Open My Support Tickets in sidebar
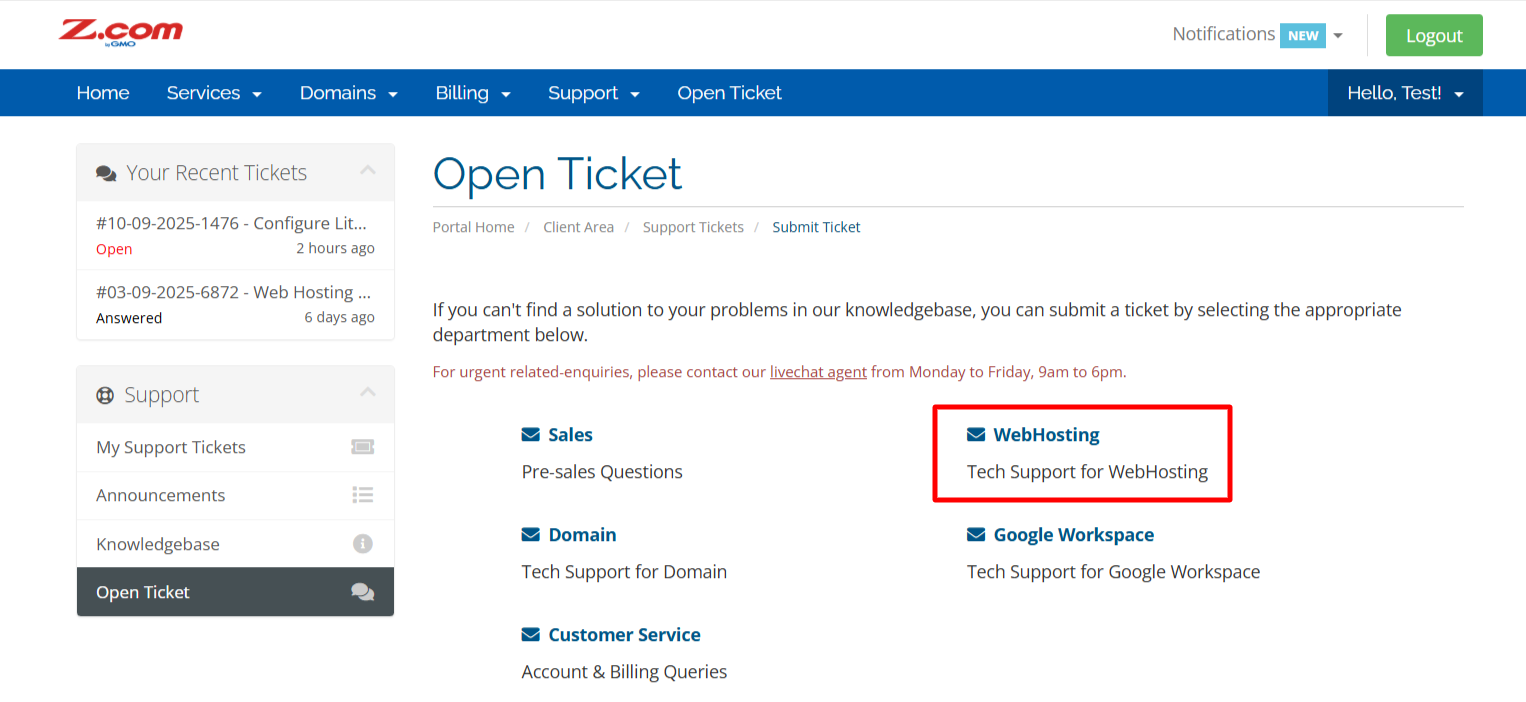1526x702 pixels. 235,447
